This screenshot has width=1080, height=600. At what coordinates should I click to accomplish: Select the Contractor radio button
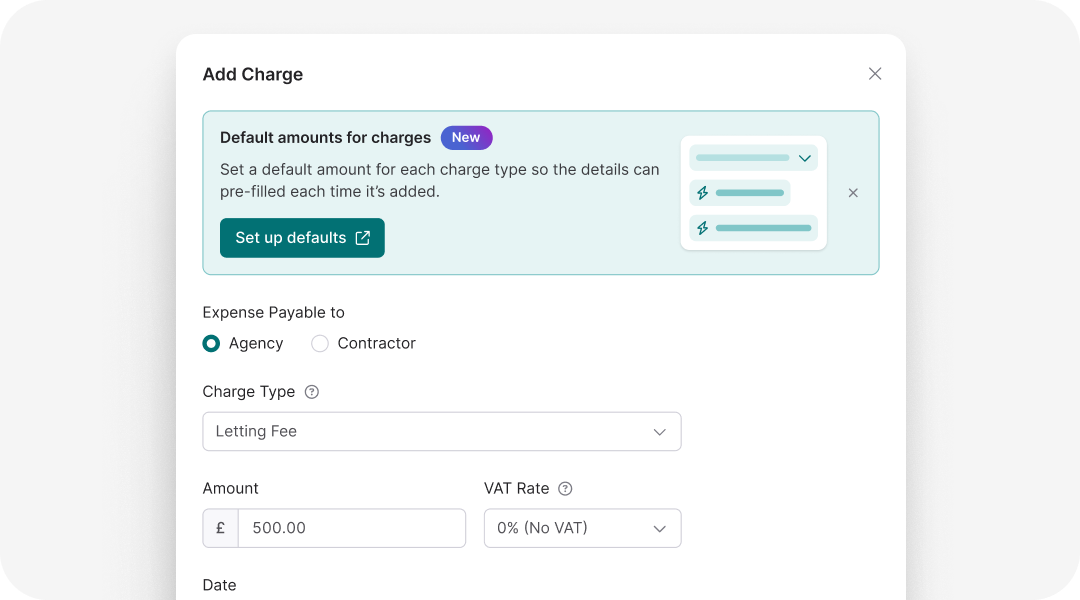320,343
